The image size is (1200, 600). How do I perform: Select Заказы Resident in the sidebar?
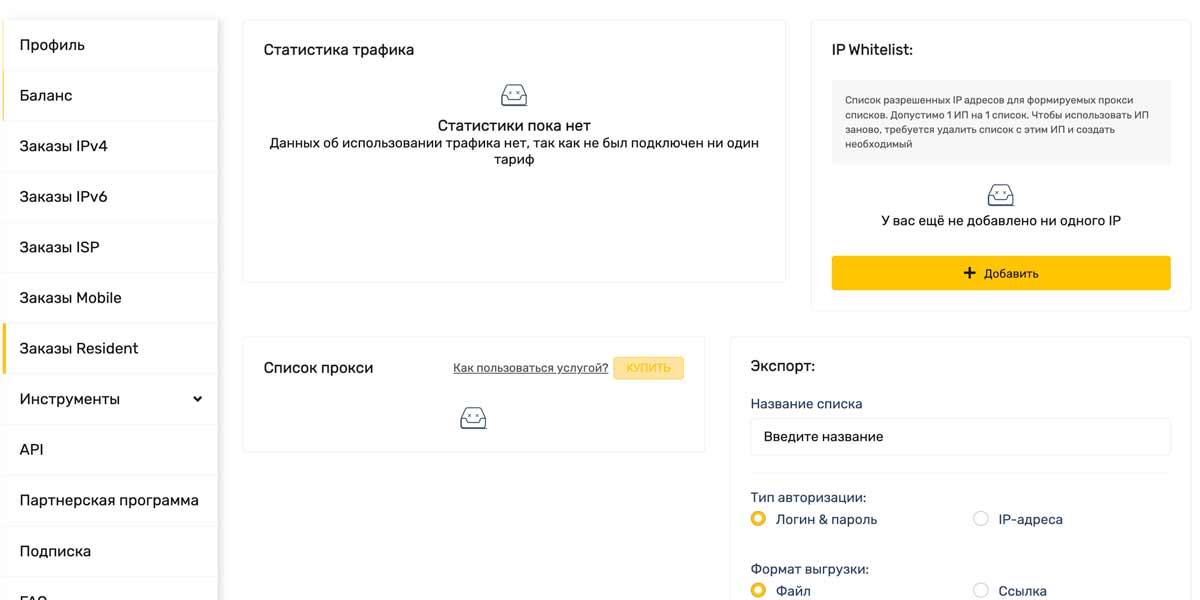click(79, 348)
